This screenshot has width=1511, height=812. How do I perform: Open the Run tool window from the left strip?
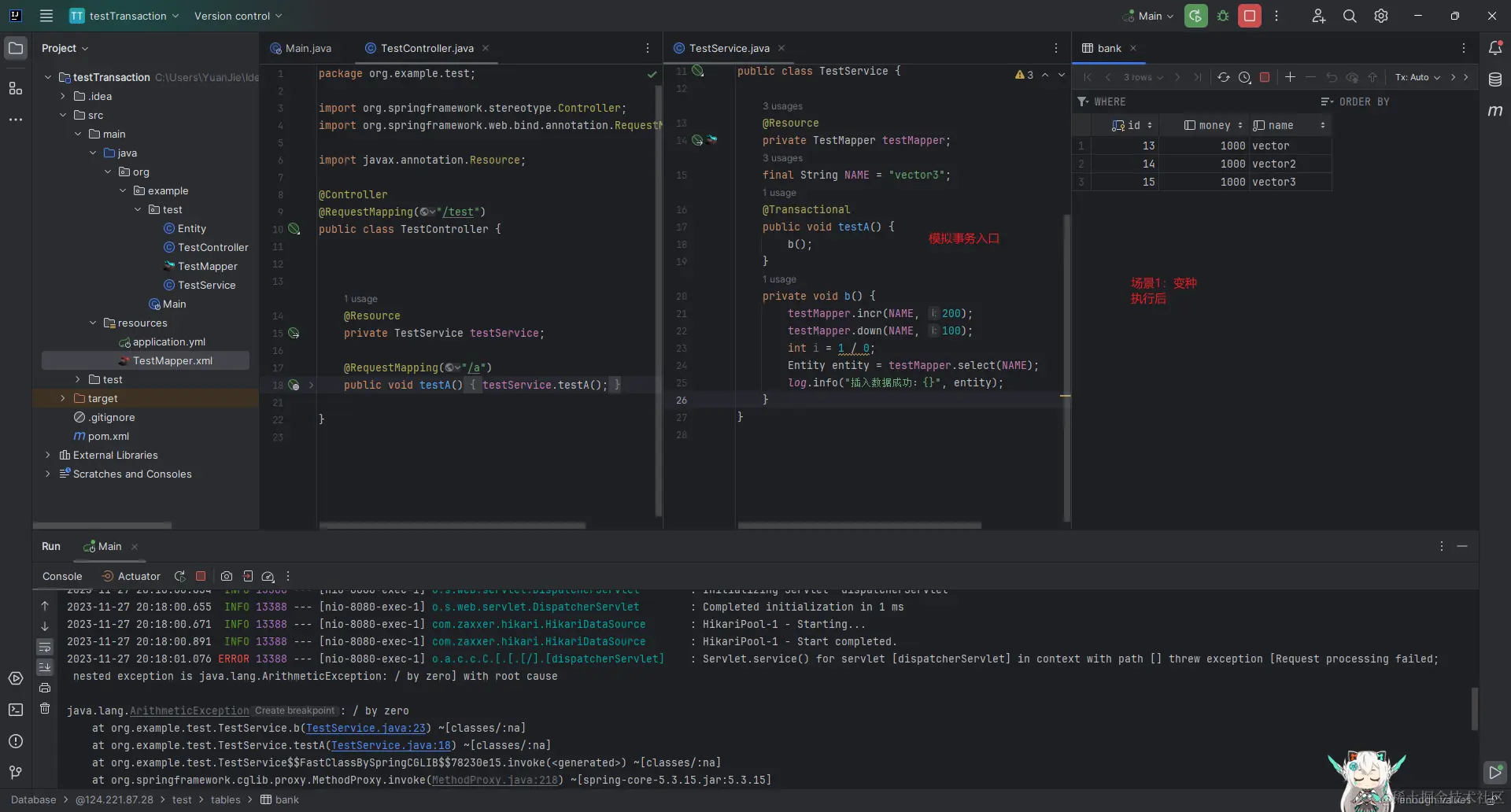point(16,678)
